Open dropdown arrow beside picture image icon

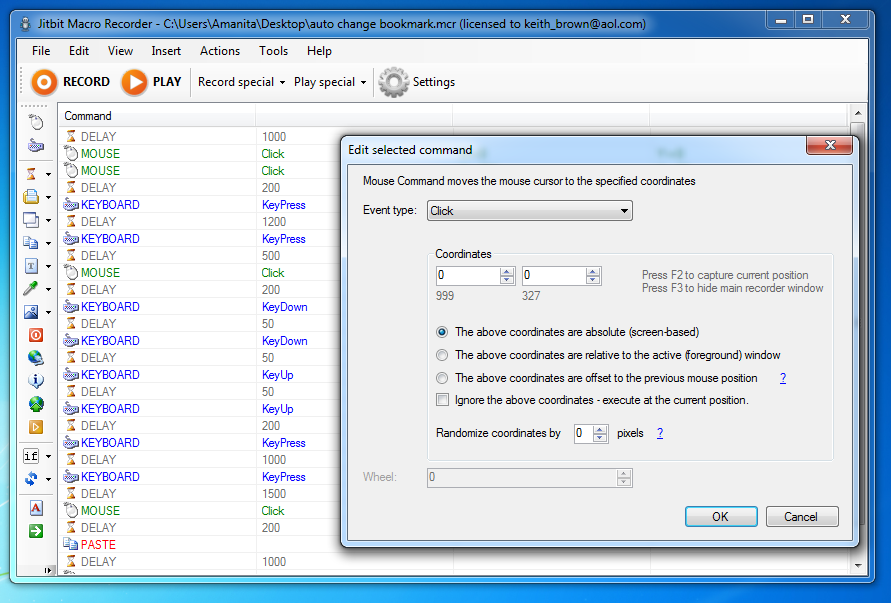pos(48,312)
